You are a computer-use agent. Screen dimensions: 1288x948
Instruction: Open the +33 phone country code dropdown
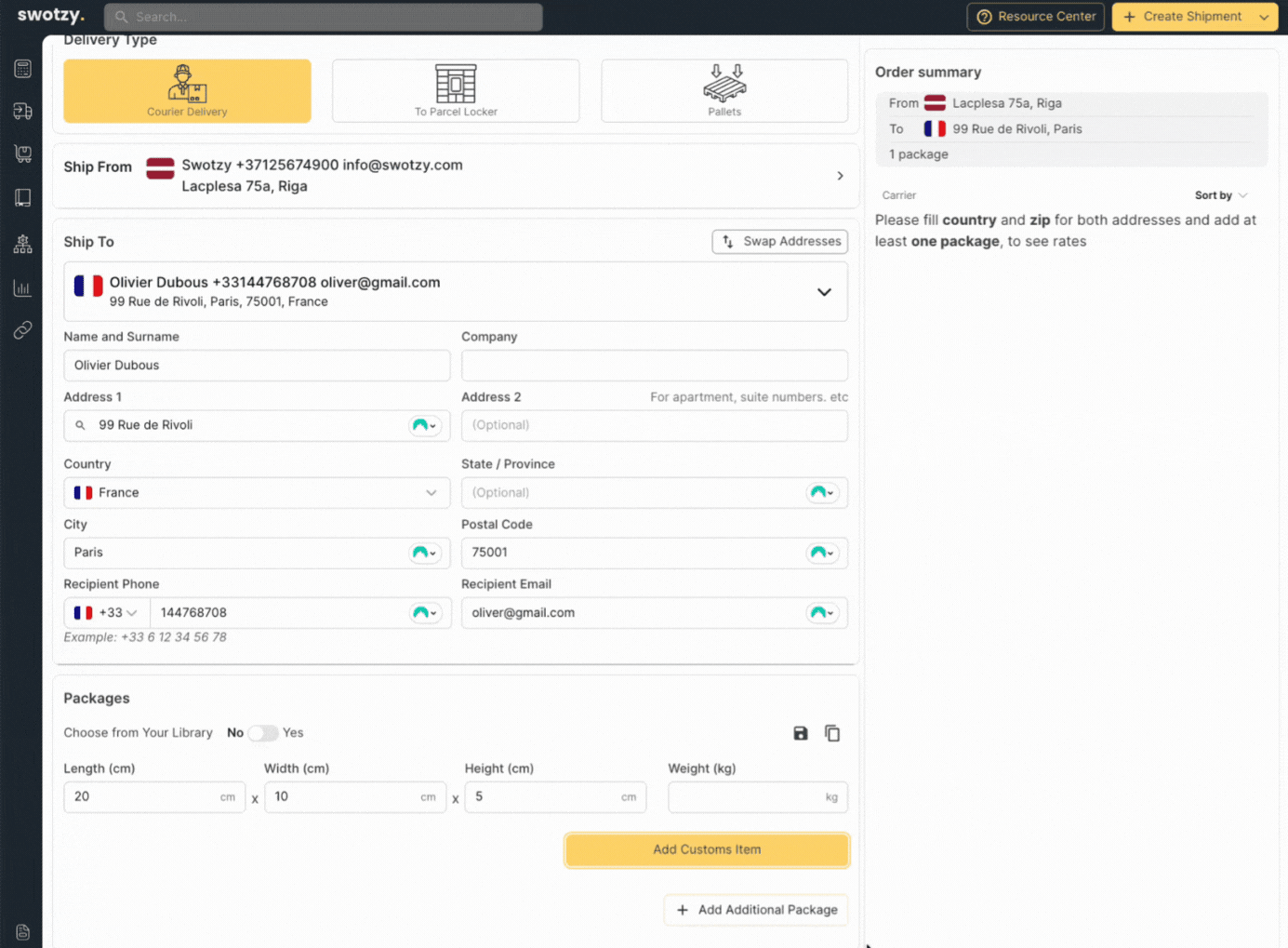coord(105,612)
